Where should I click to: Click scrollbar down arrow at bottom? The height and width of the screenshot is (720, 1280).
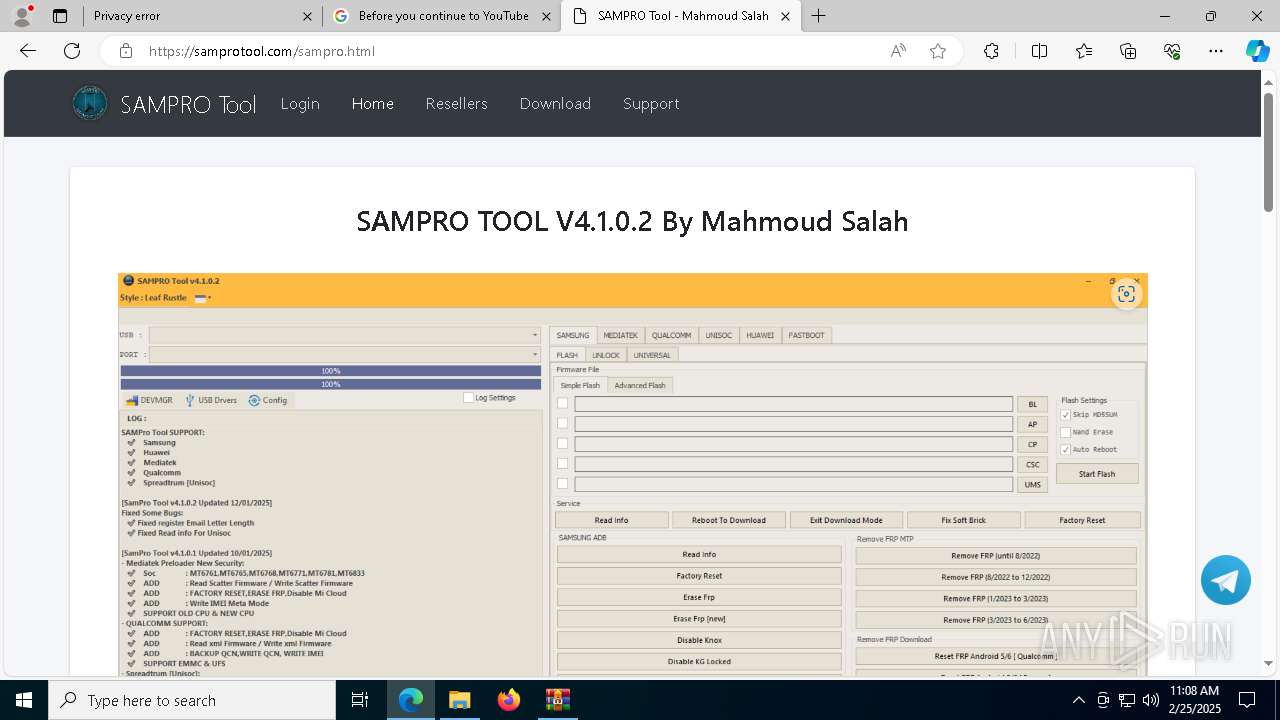pyautogui.click(x=1268, y=662)
